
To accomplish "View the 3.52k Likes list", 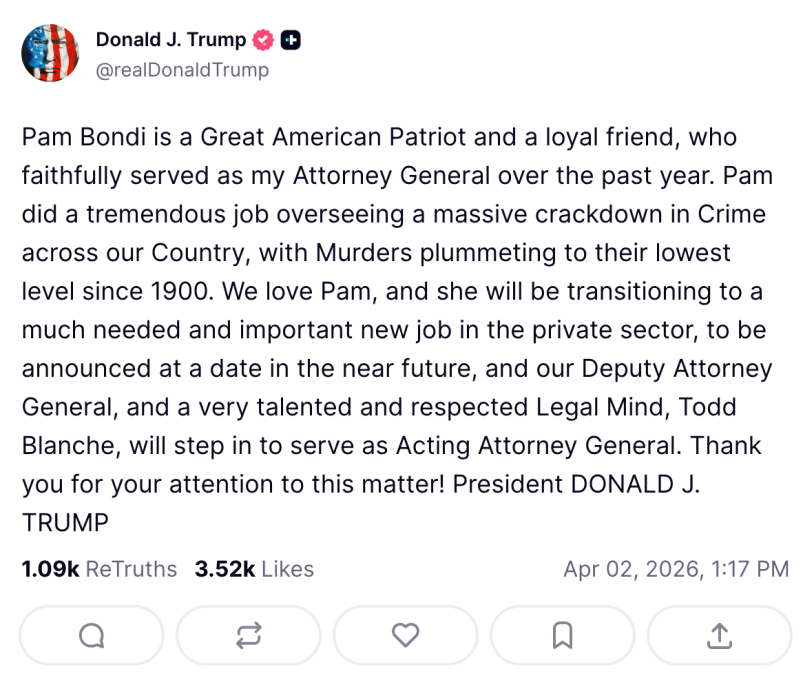I will pyautogui.click(x=254, y=569).
